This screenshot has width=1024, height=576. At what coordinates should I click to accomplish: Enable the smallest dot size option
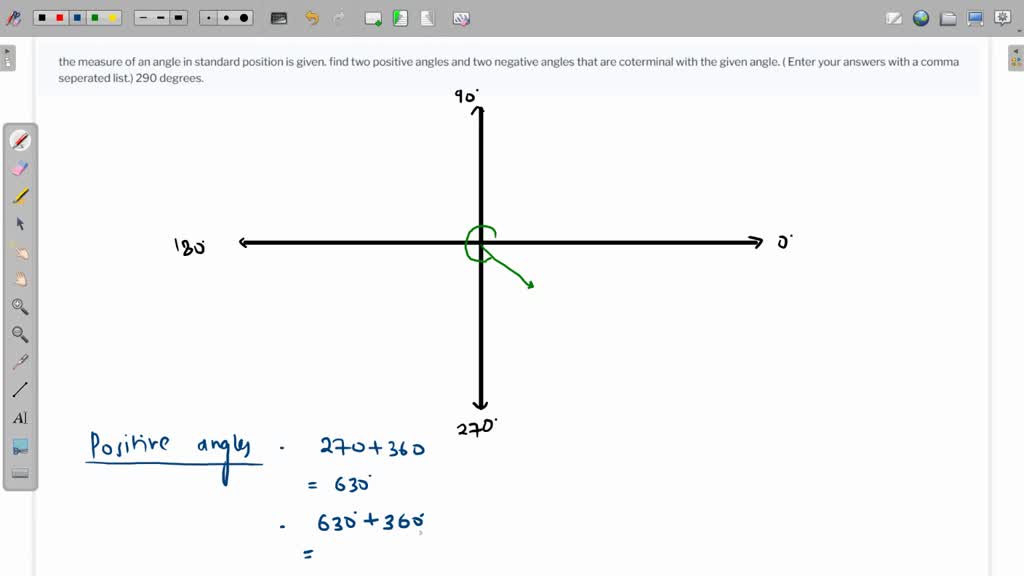coord(208,17)
